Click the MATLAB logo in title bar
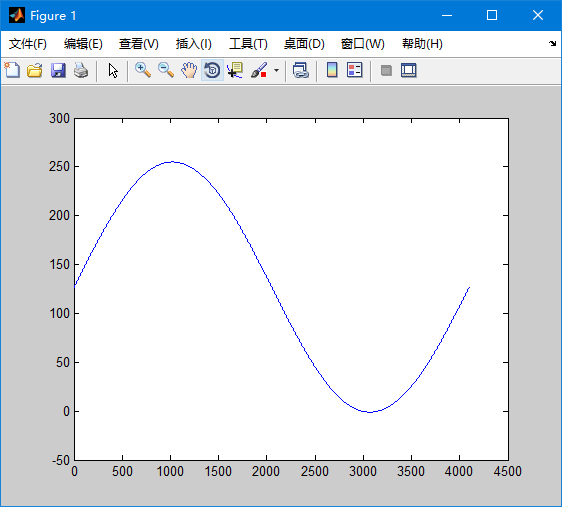Image resolution: width=562 pixels, height=507 pixels. (x=17, y=15)
